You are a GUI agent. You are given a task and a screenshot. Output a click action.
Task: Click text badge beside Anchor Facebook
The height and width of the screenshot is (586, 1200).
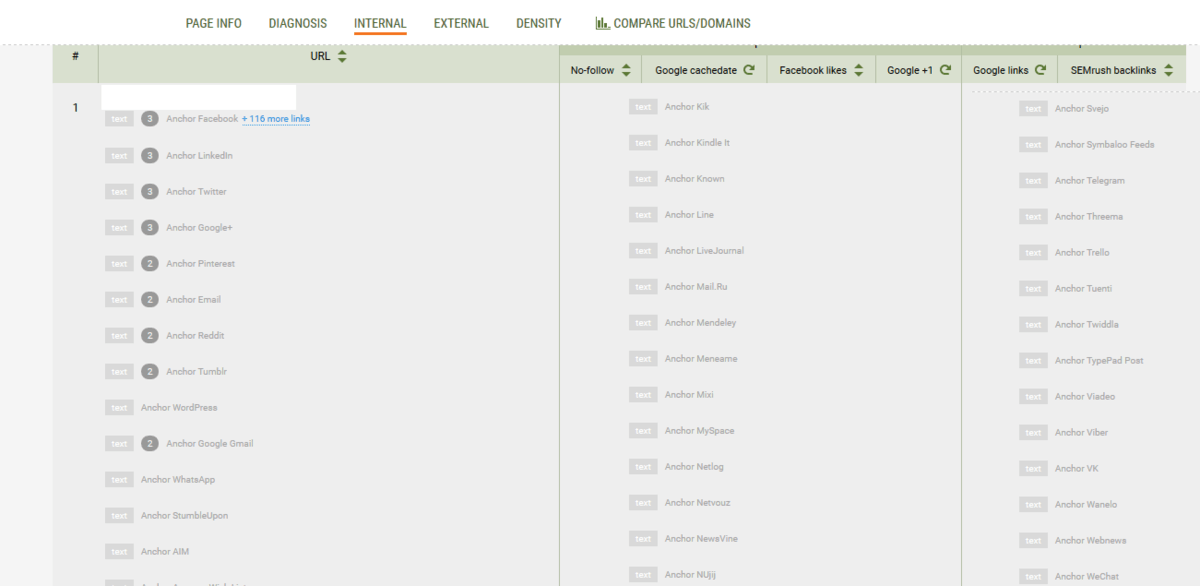tap(119, 119)
